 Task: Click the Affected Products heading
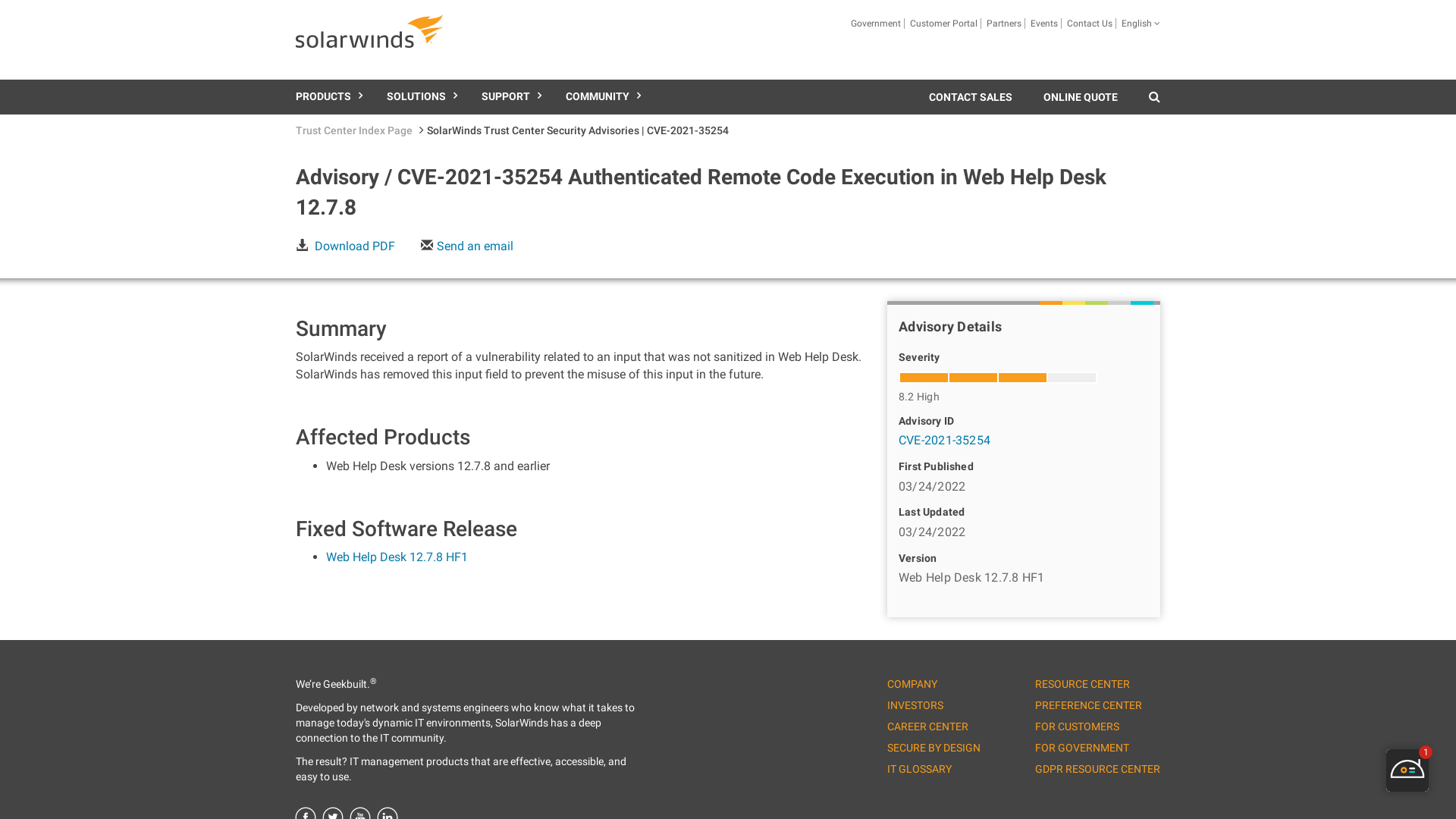pos(383,437)
